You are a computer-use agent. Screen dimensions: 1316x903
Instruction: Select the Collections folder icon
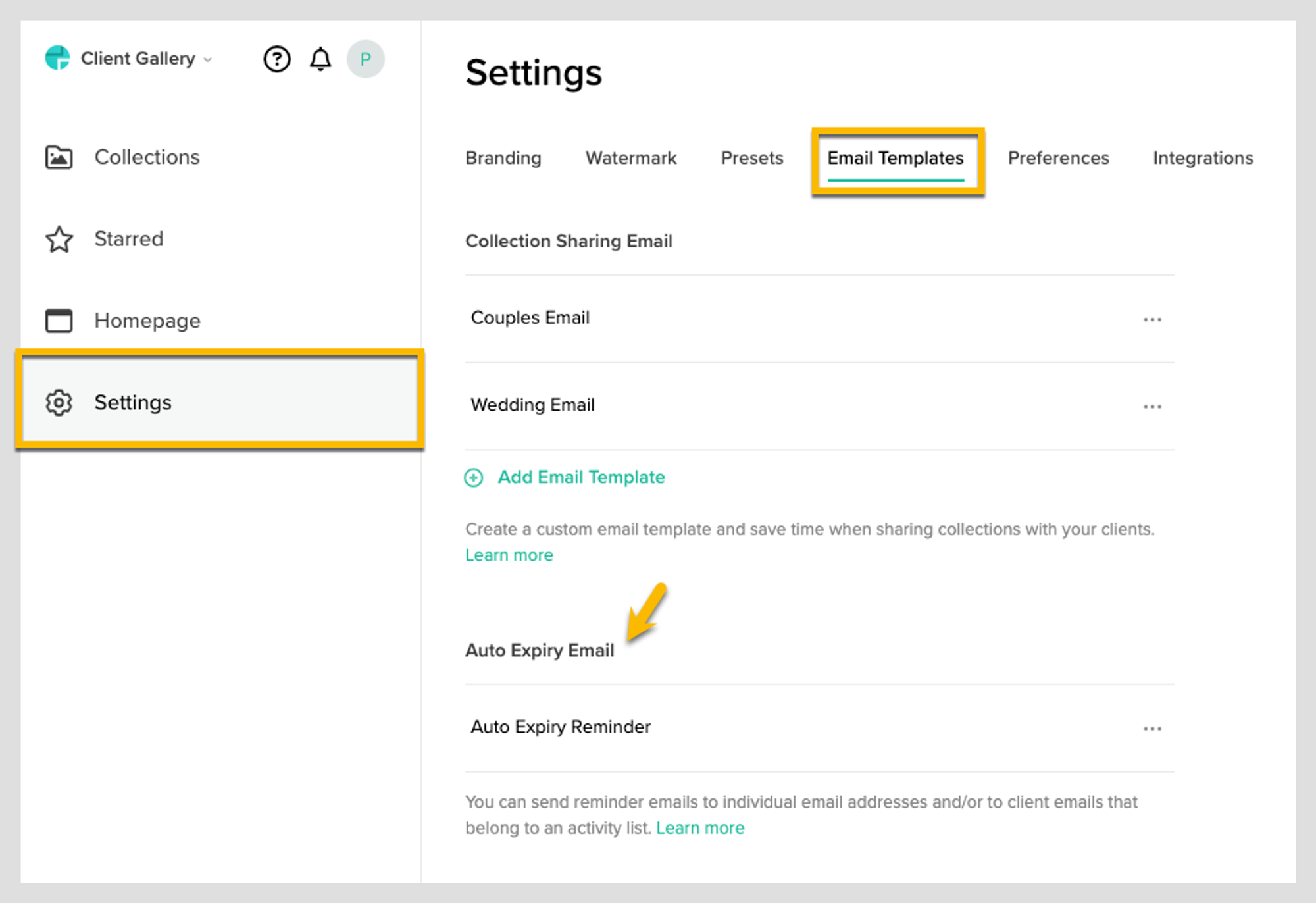pyautogui.click(x=59, y=157)
